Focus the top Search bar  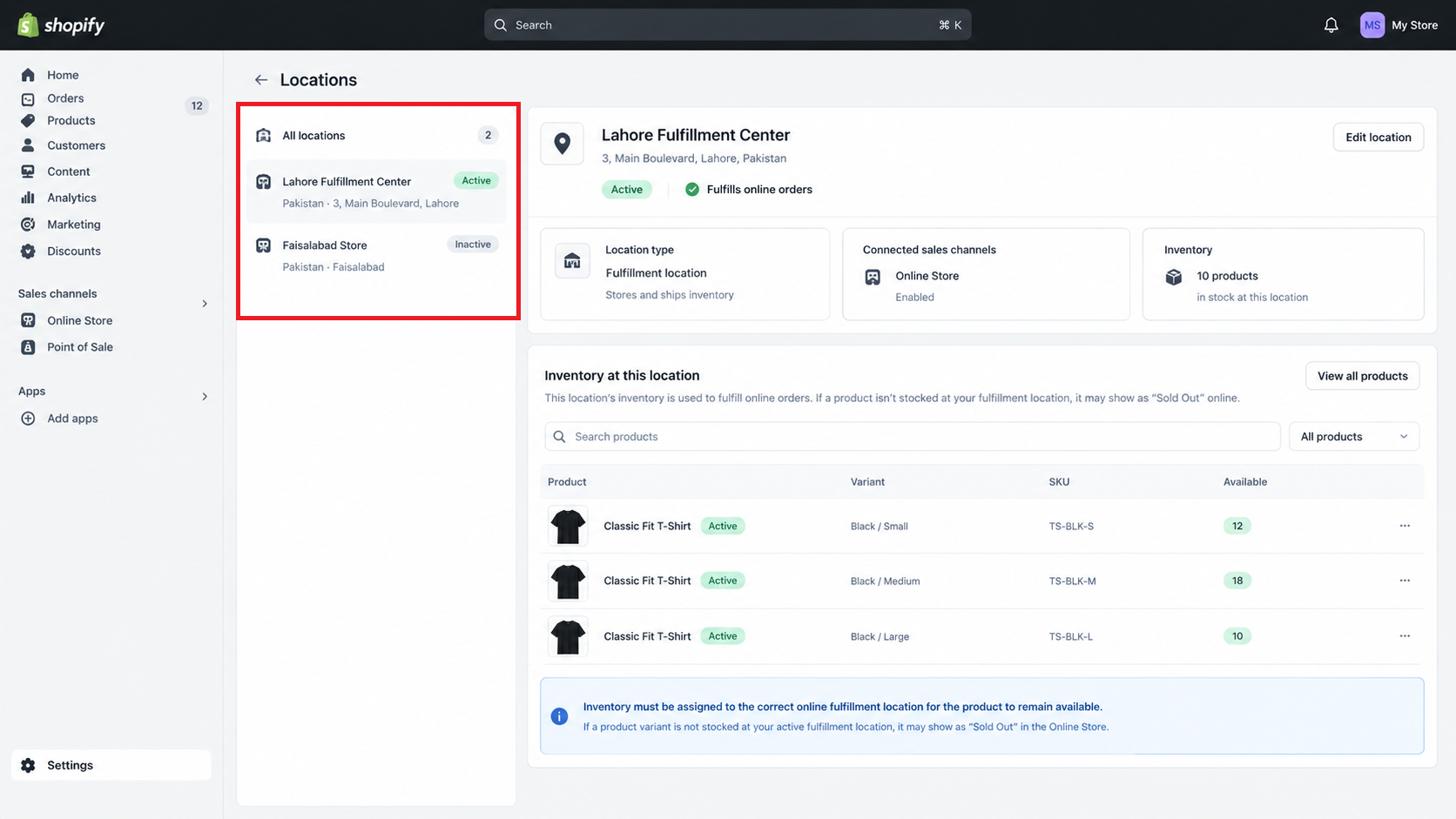(x=727, y=25)
